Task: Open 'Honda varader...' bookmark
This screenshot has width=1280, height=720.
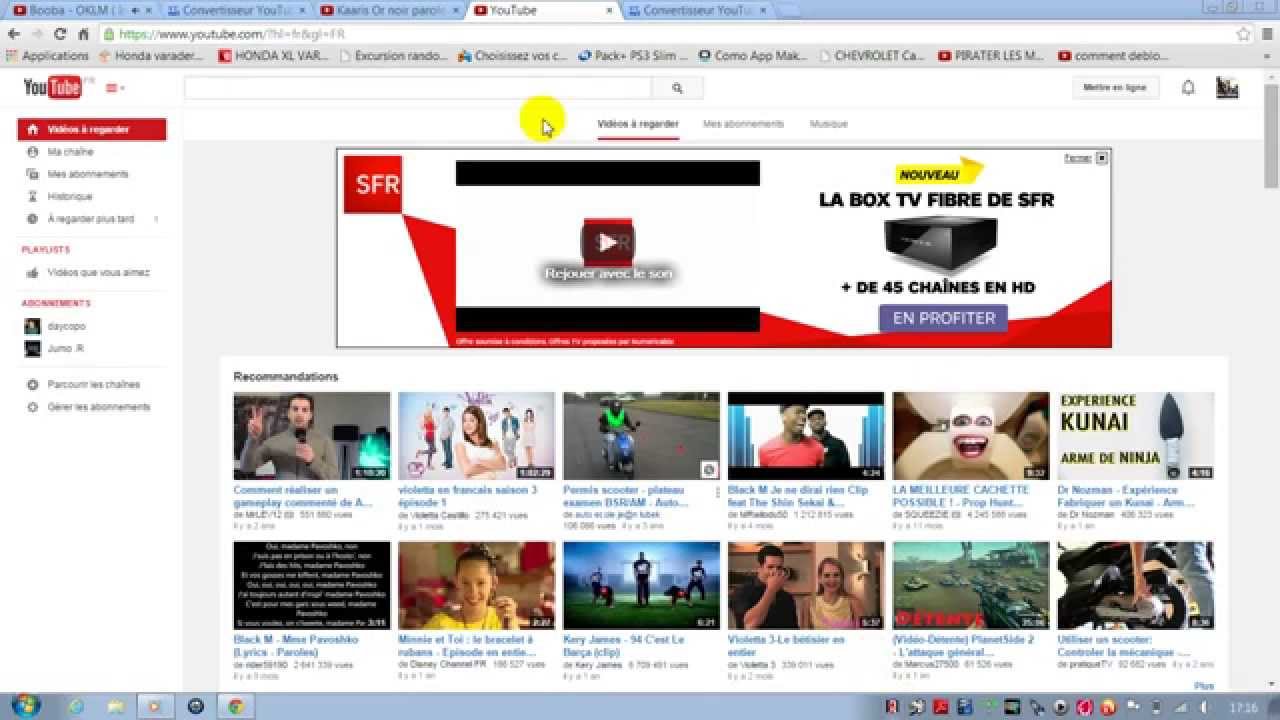Action: [x=151, y=56]
